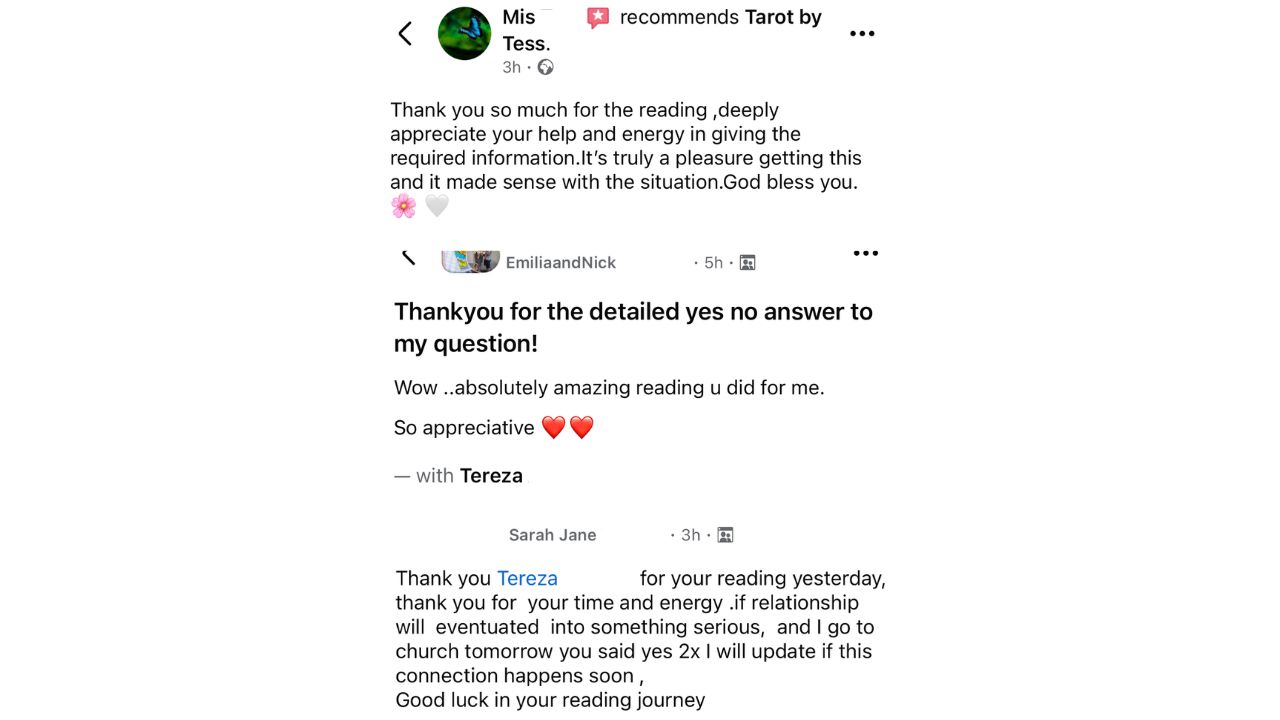1280x720 pixels.
Task: Click the globe privacy icon under Tess
Action: 545,67
